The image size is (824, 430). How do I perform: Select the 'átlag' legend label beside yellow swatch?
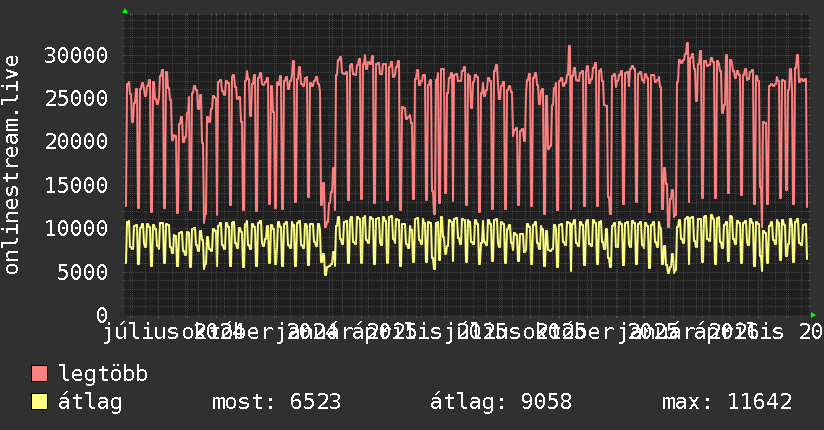90,402
